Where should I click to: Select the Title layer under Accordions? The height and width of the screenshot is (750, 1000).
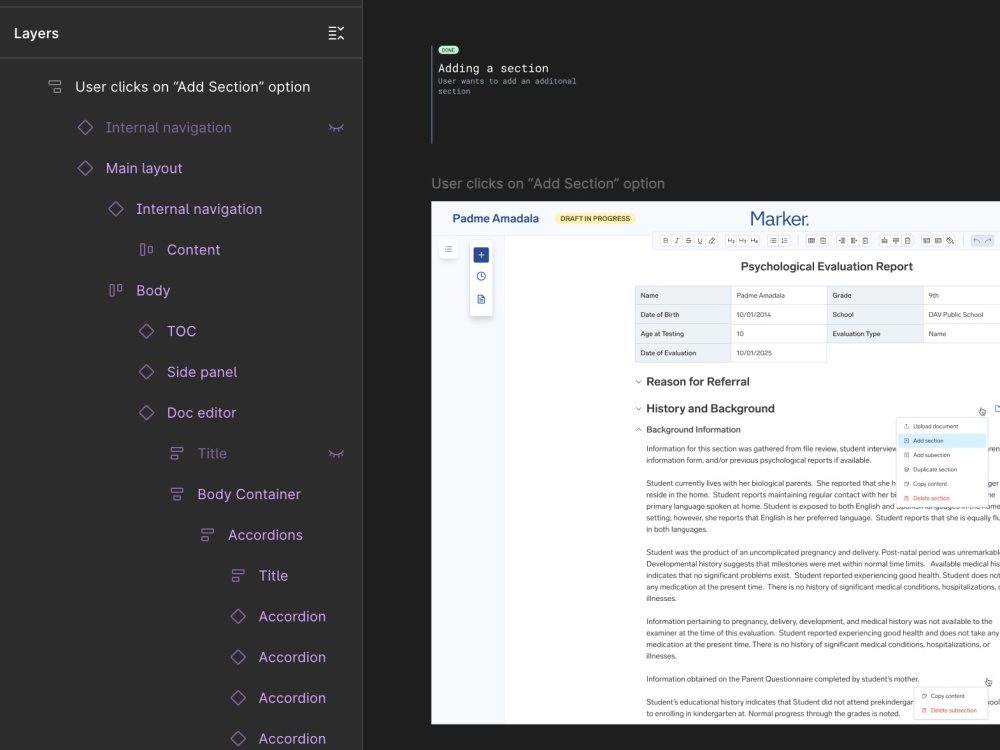pyautogui.click(x=181, y=576)
